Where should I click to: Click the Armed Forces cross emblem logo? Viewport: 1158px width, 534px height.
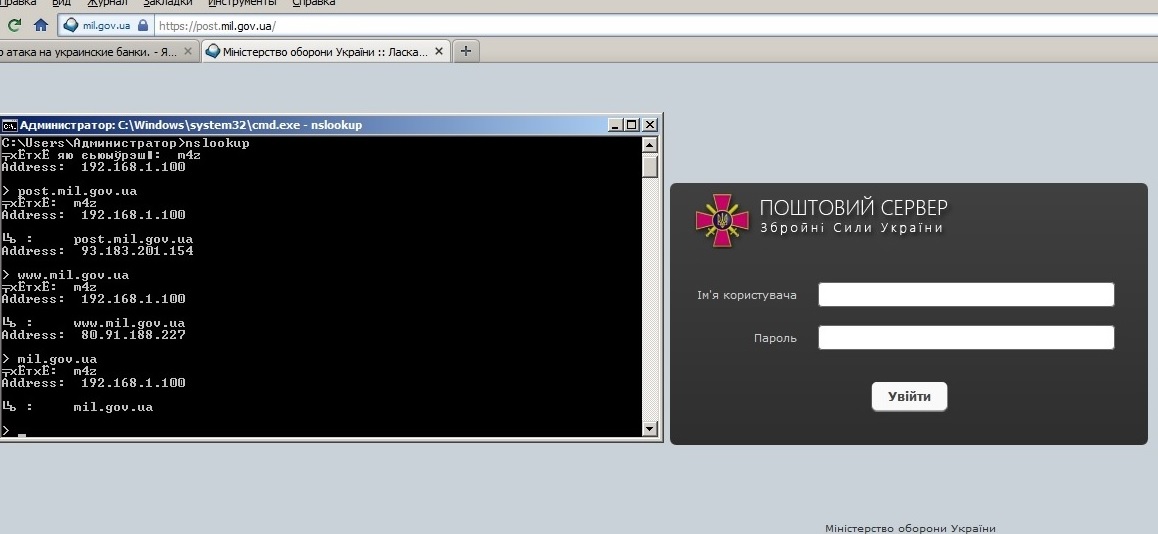(x=722, y=220)
